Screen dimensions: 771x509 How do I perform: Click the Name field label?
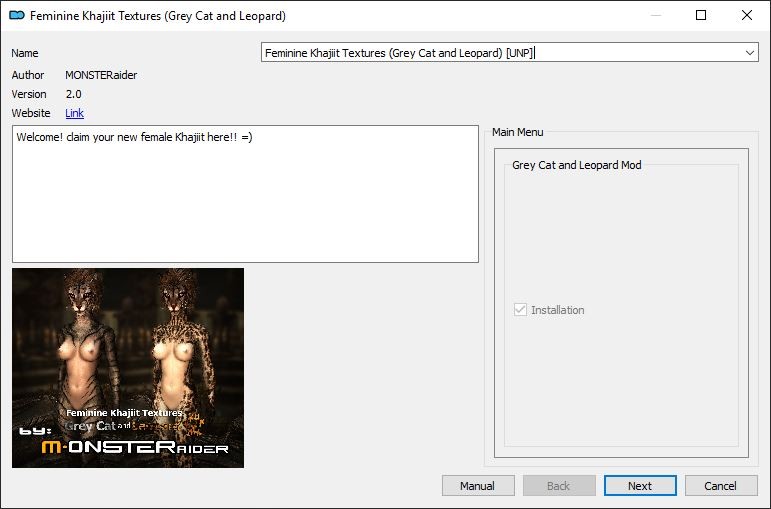[25, 53]
